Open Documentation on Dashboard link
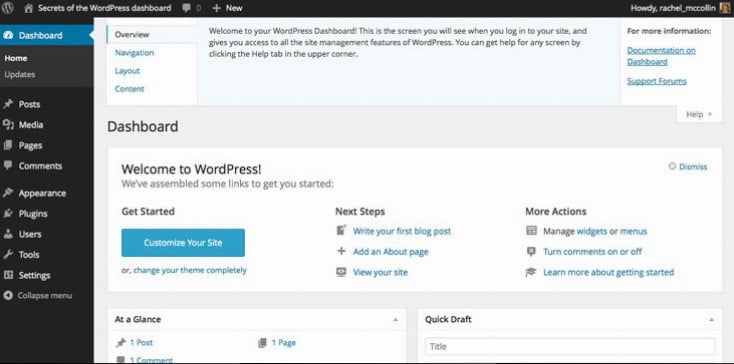 661,56
